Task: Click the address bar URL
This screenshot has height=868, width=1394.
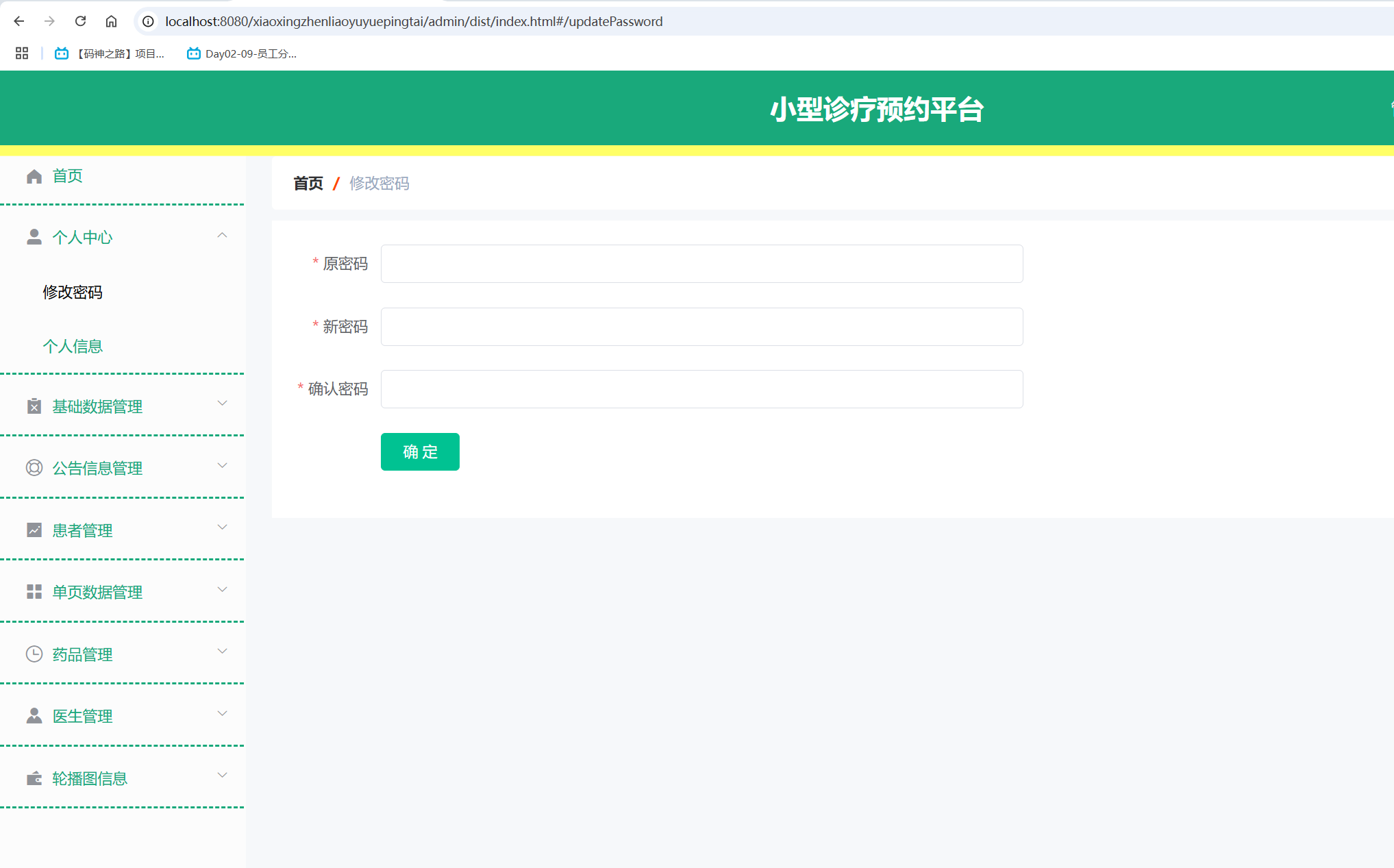Action: pos(414,21)
